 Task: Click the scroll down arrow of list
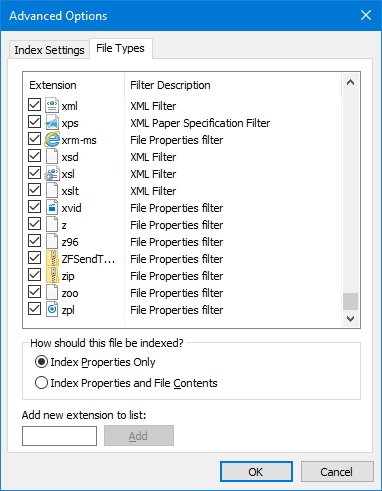[x=350, y=319]
